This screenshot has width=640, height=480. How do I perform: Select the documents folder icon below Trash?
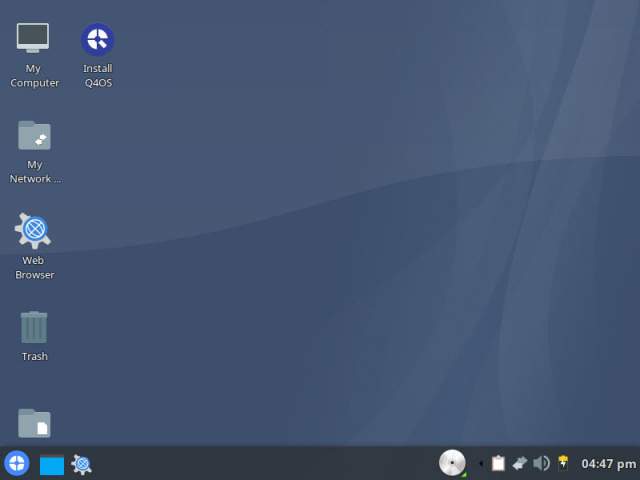[34, 423]
